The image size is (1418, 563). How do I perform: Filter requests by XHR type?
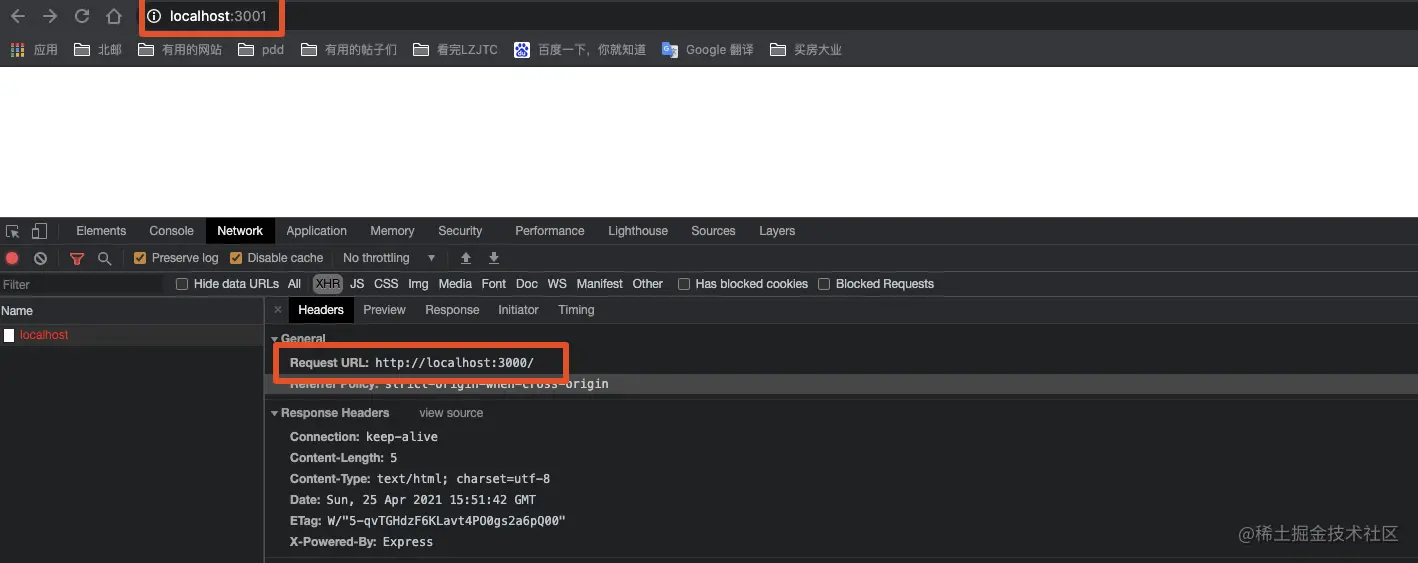tap(328, 284)
